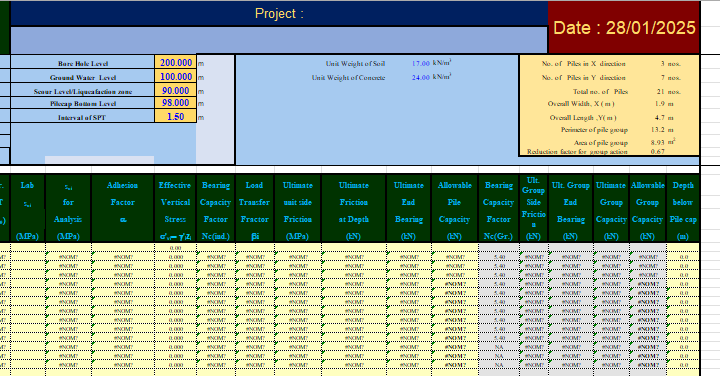Select the "Adhesion Factor α" column header
720x376 pixels.
(x=123, y=209)
